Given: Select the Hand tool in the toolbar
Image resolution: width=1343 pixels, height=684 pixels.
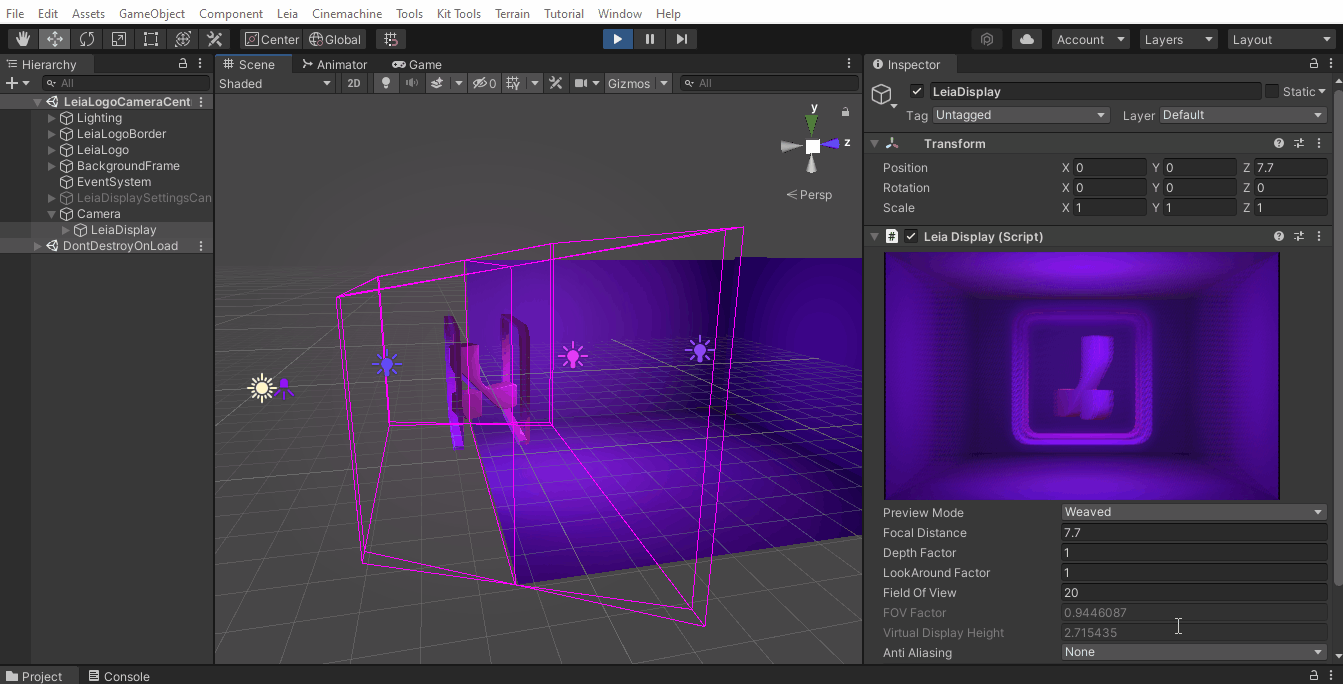Looking at the screenshot, I should (x=23, y=39).
